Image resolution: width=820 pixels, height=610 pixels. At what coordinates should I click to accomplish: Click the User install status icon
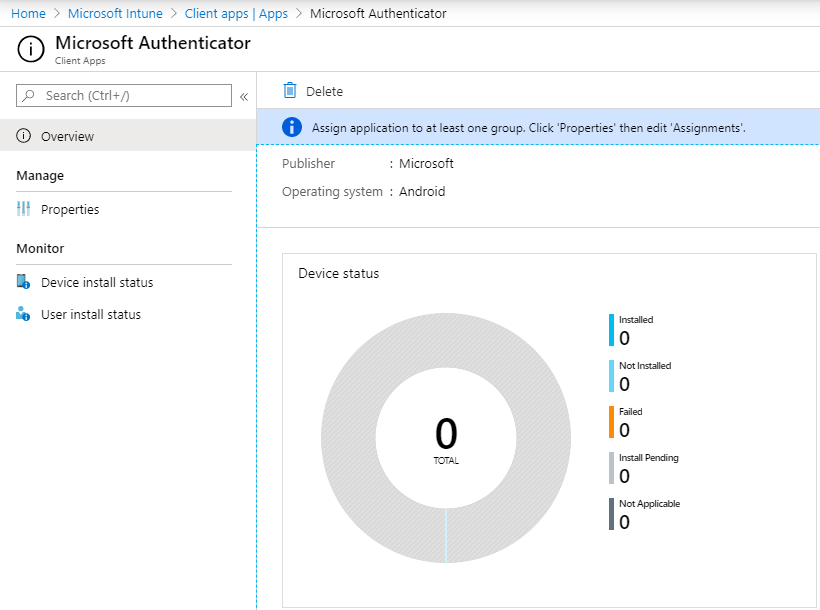(23, 313)
